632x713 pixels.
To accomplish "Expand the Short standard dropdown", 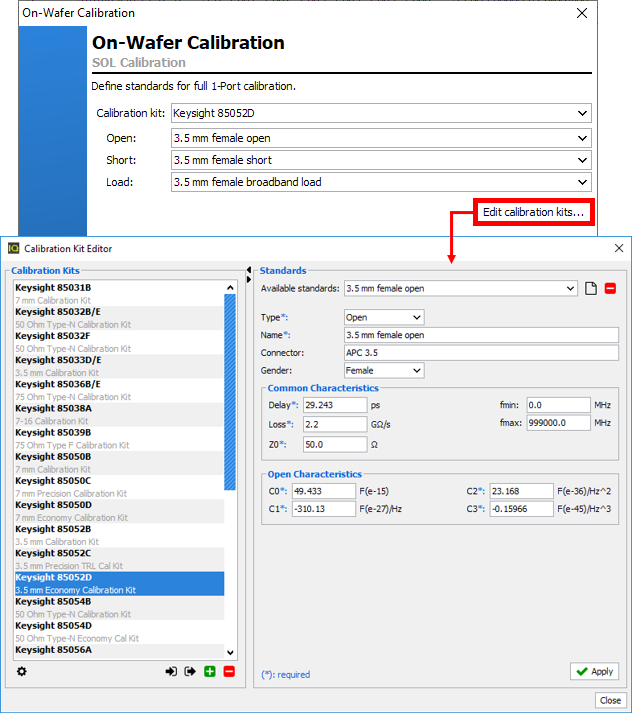I will [381, 160].
